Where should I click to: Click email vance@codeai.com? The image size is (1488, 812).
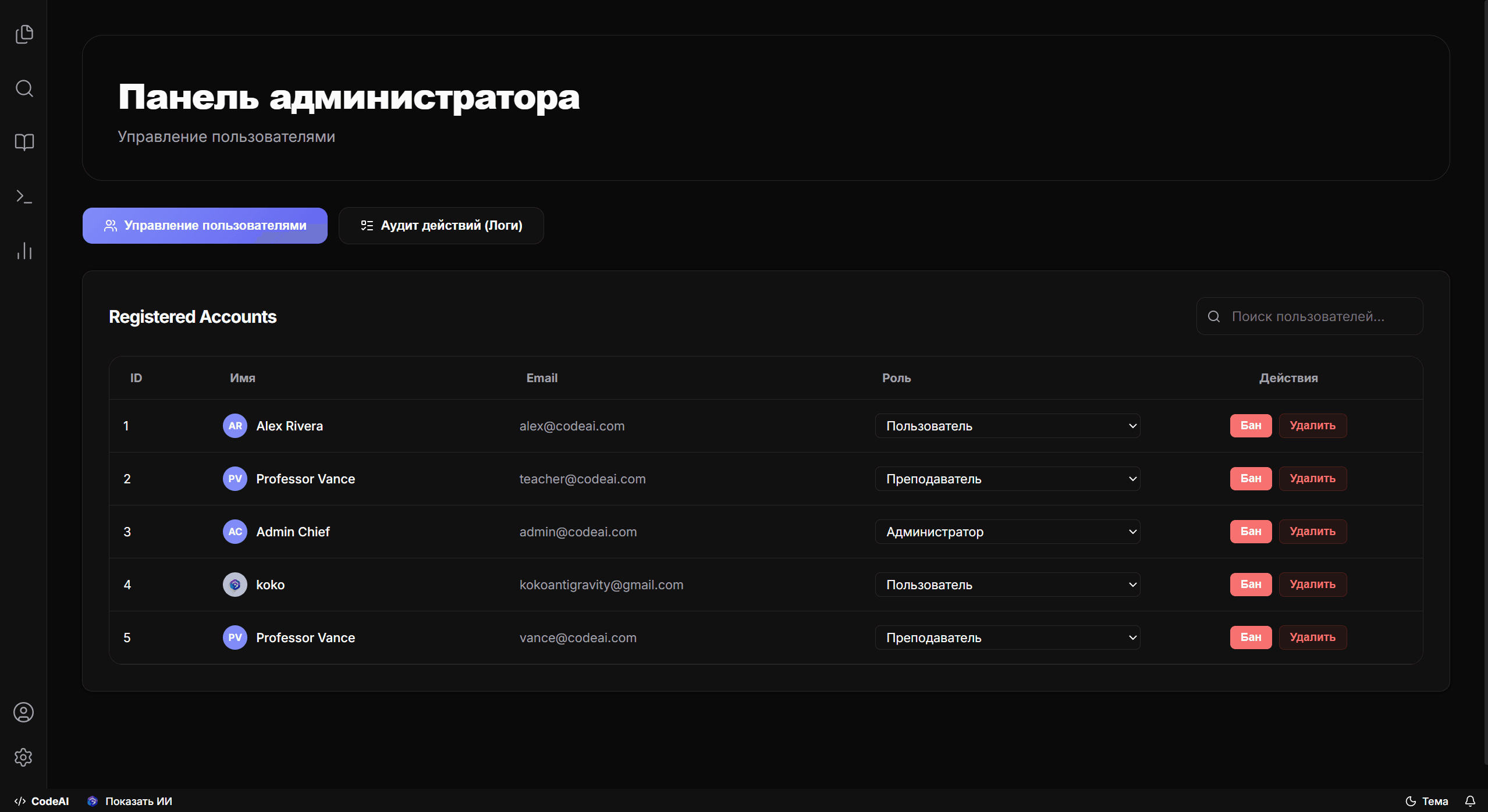coord(577,638)
